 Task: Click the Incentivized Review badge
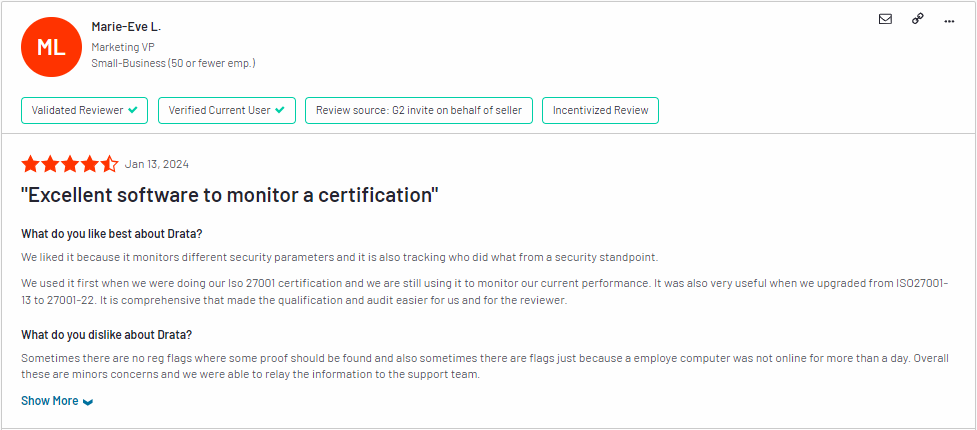[600, 110]
